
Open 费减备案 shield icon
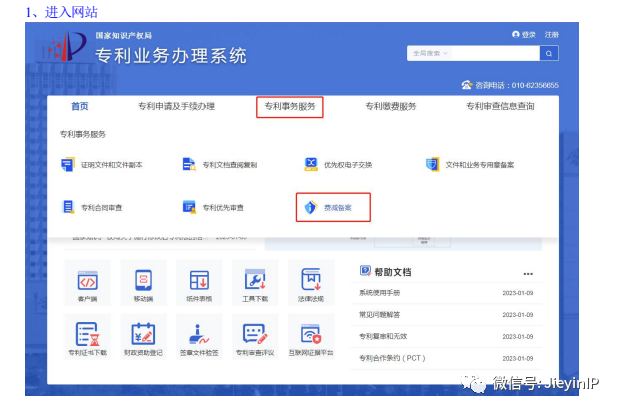pos(311,207)
